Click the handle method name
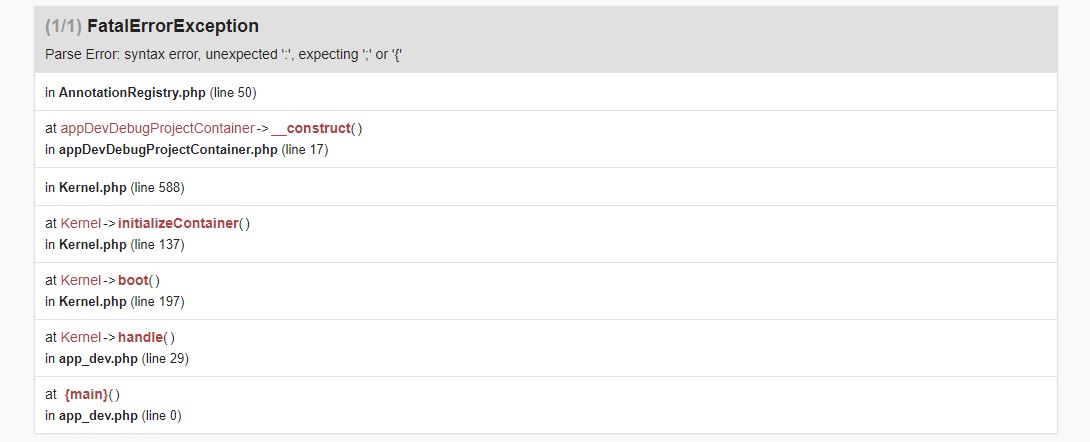The height and width of the screenshot is (442, 1090). (x=140, y=337)
